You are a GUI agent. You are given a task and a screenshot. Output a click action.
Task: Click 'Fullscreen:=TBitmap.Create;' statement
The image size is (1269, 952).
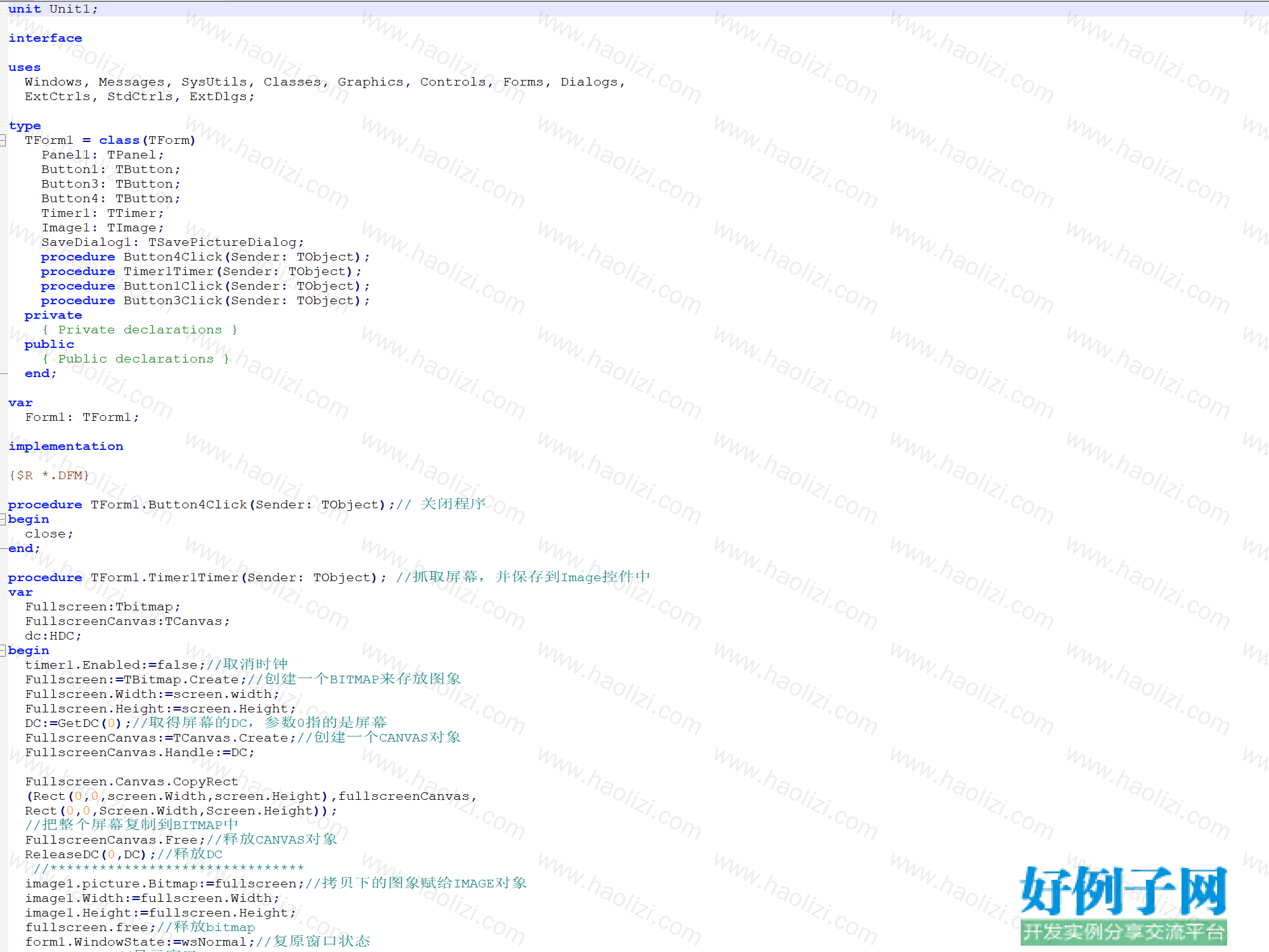pyautogui.click(x=136, y=679)
